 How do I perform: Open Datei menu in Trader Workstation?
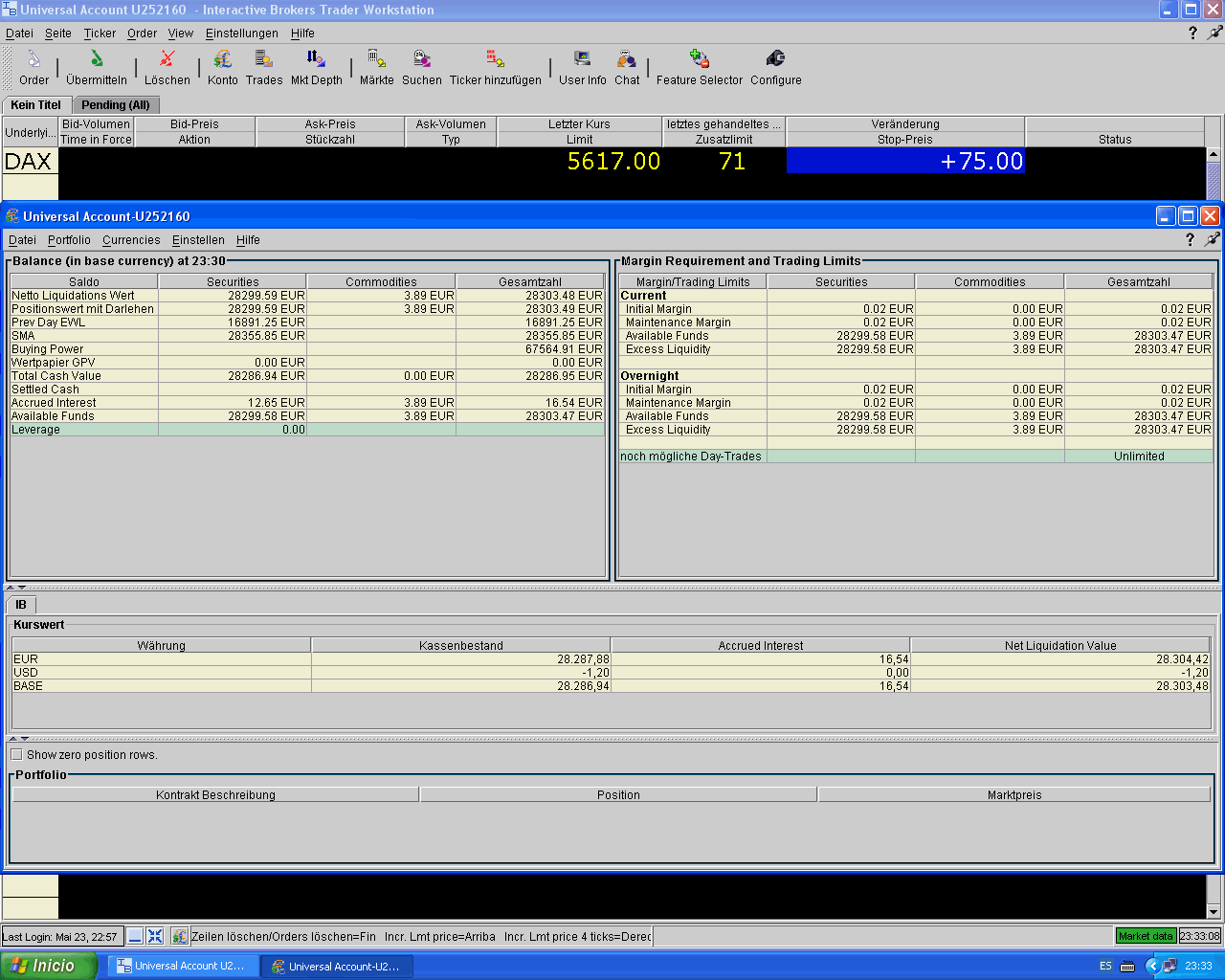tap(19, 33)
